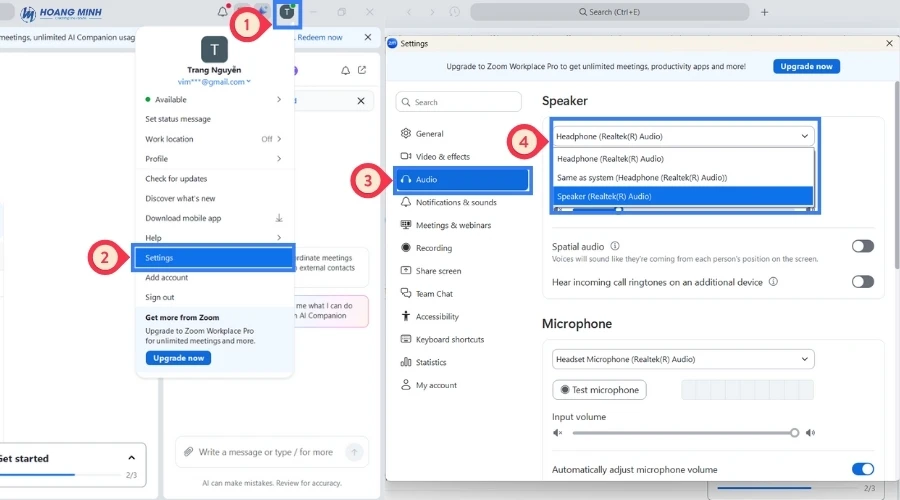900x500 pixels.
Task: Click Upgrade now in the profile menu
Action: [179, 358]
